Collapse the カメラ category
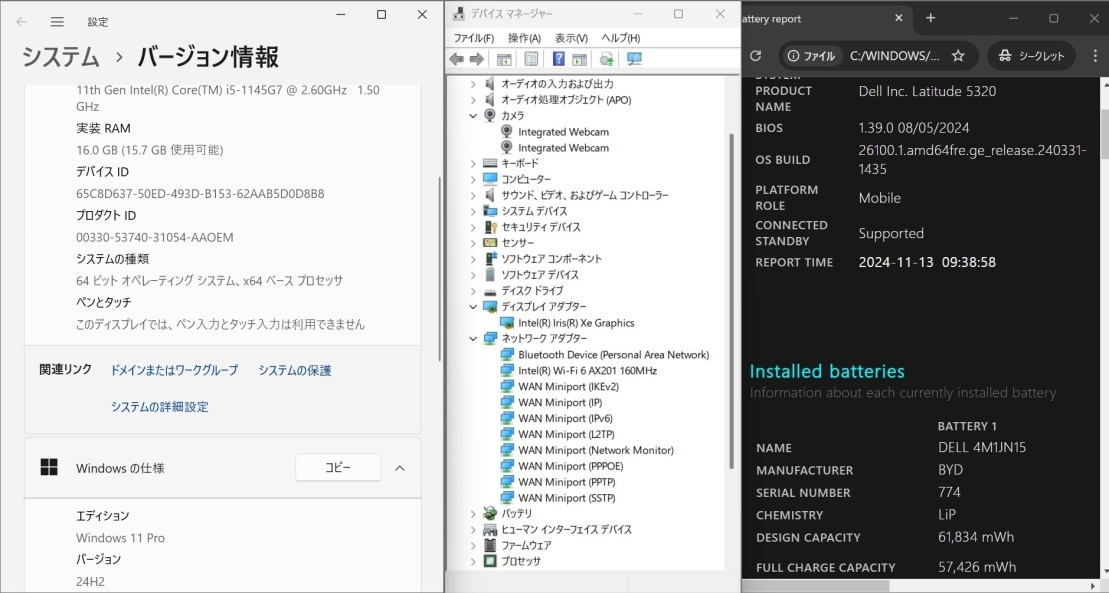Screen dimensions: 1109x593 tap(473, 116)
